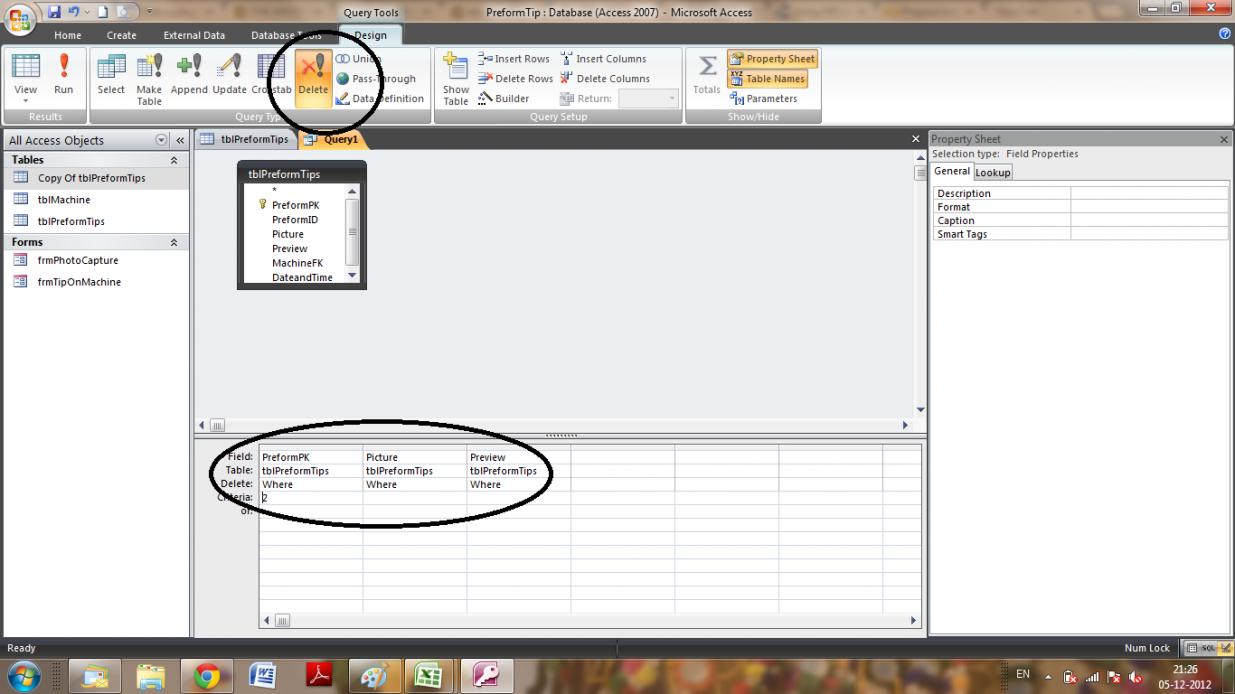Viewport: 1235px width, 694px height.
Task: Open the Lookup tab in Property Sheet
Action: 993,172
